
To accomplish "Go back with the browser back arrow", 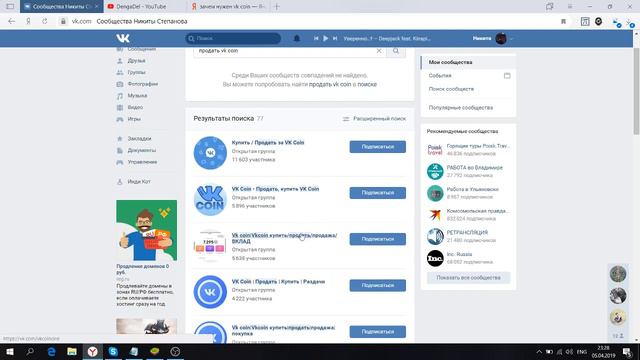I will tap(11, 21).
